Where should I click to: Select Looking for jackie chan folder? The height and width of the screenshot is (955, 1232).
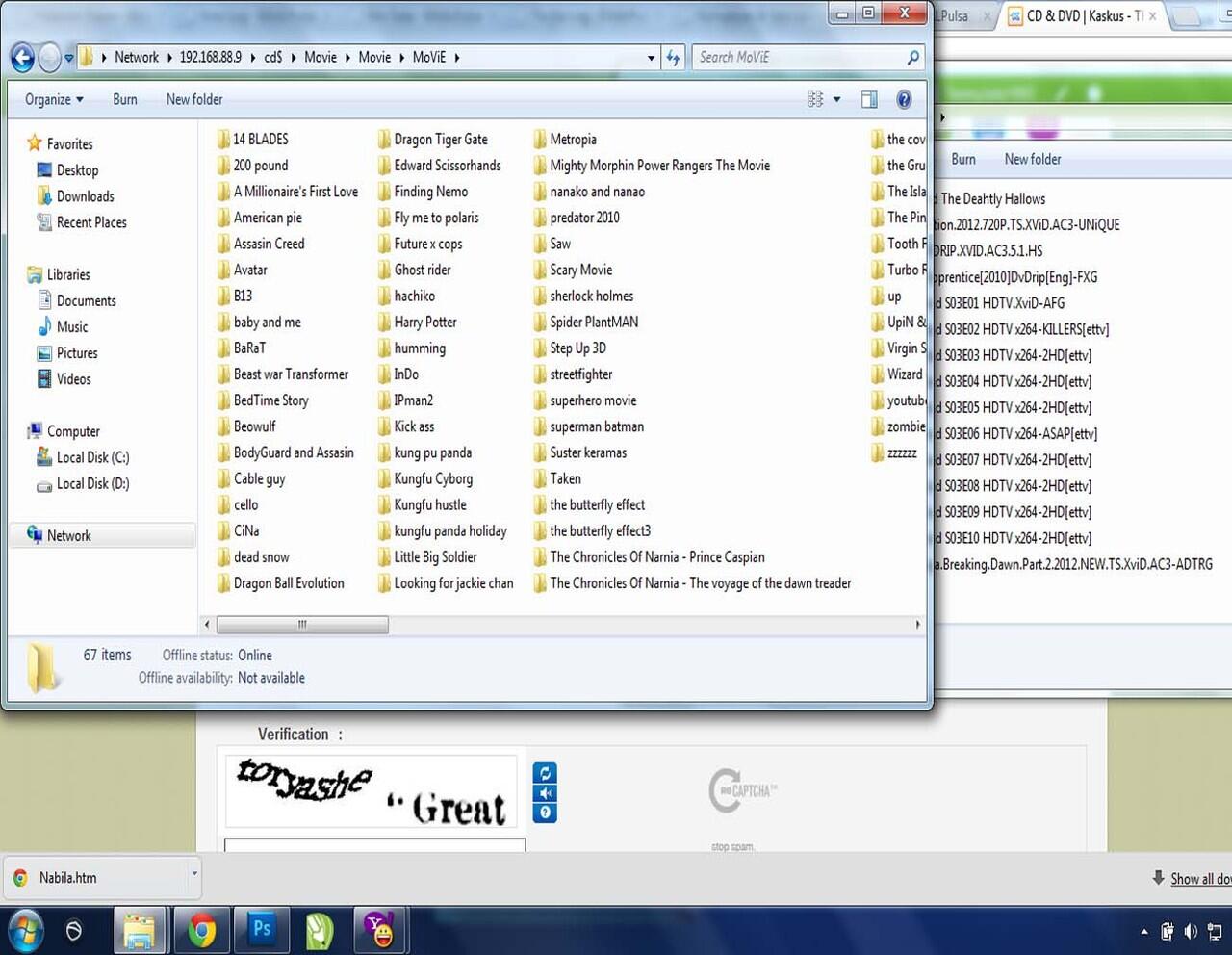(446, 583)
